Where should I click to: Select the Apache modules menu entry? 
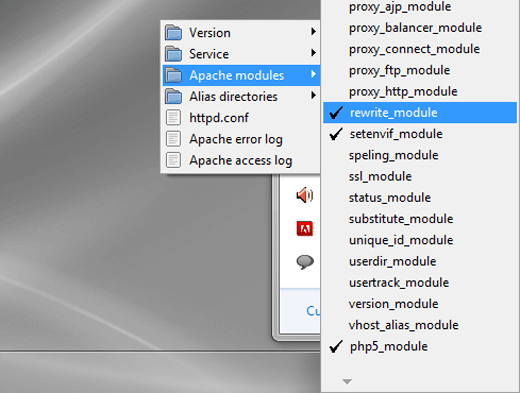click(241, 75)
